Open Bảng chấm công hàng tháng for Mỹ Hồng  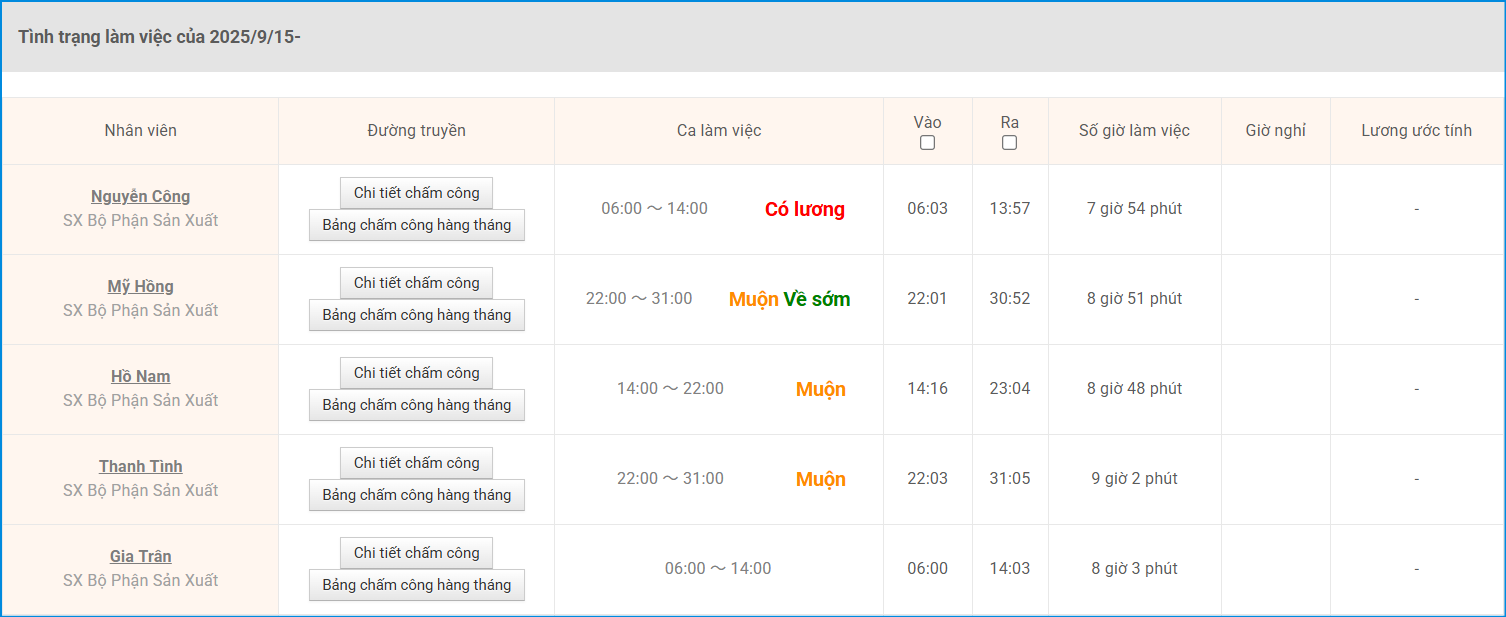pos(416,315)
